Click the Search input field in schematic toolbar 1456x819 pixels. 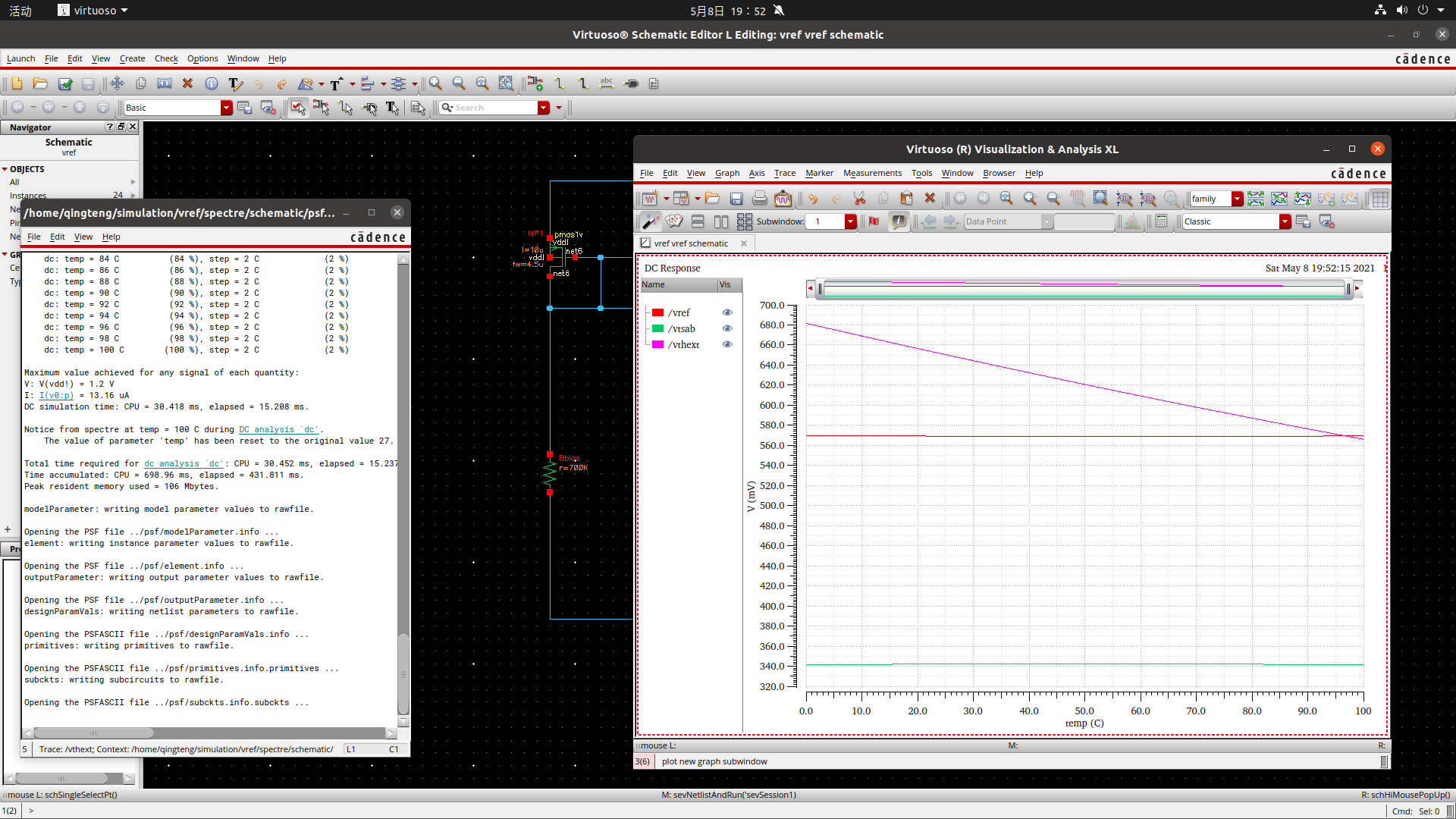click(489, 108)
